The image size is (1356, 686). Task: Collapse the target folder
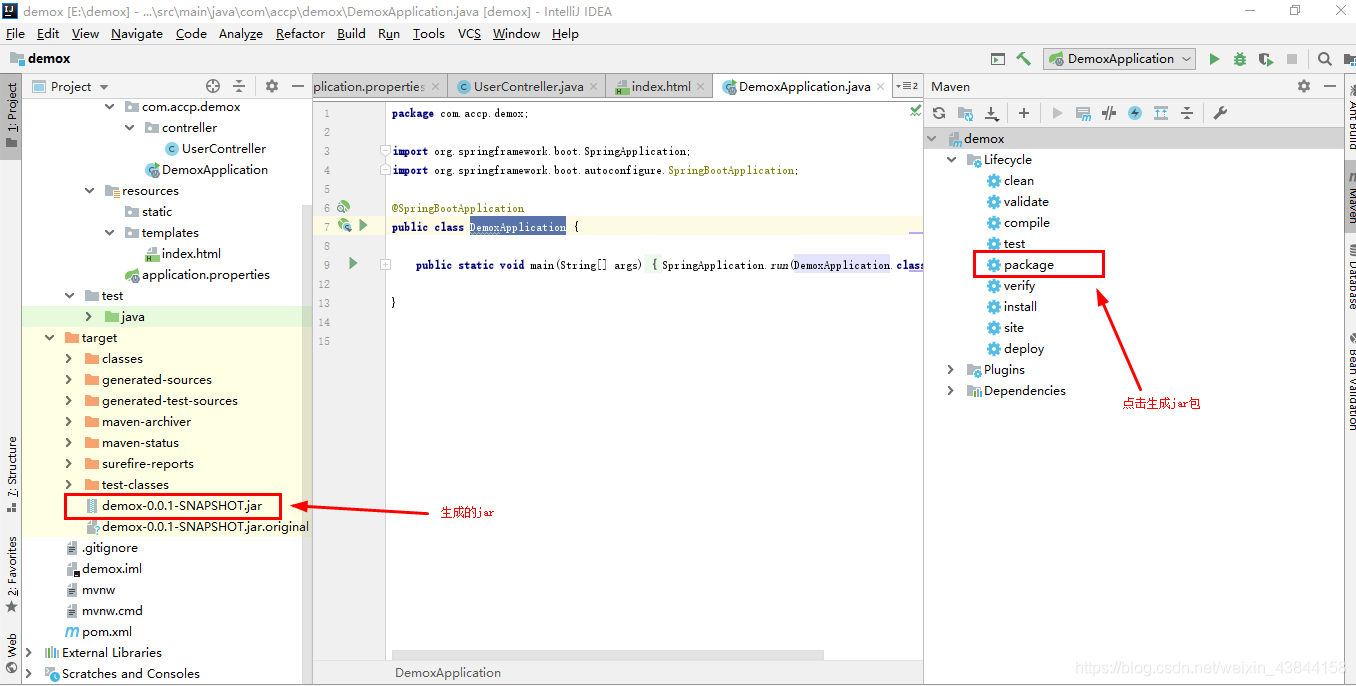pos(49,338)
